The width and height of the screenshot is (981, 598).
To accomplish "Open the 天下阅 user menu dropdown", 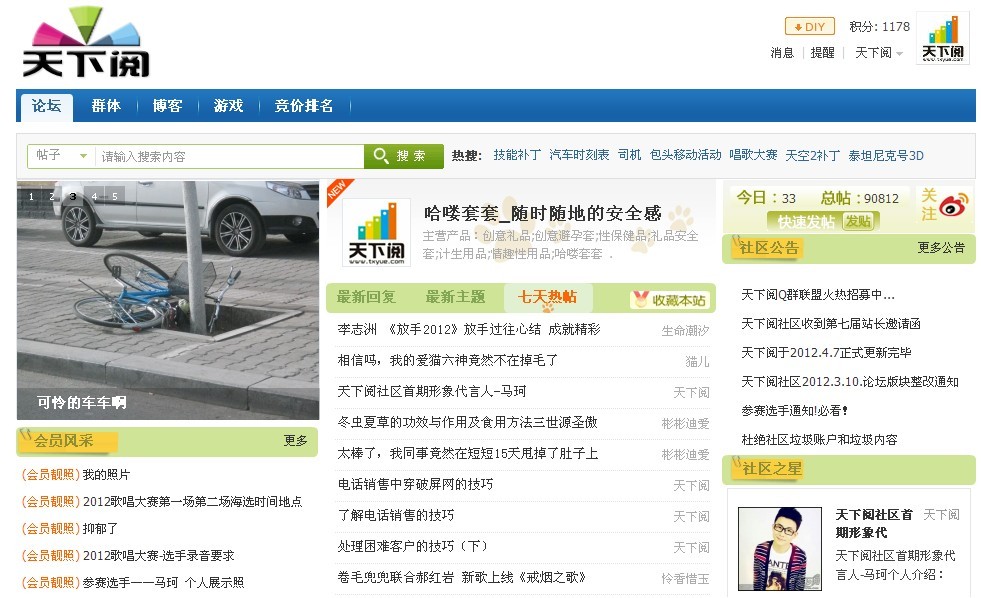I will tap(878, 53).
